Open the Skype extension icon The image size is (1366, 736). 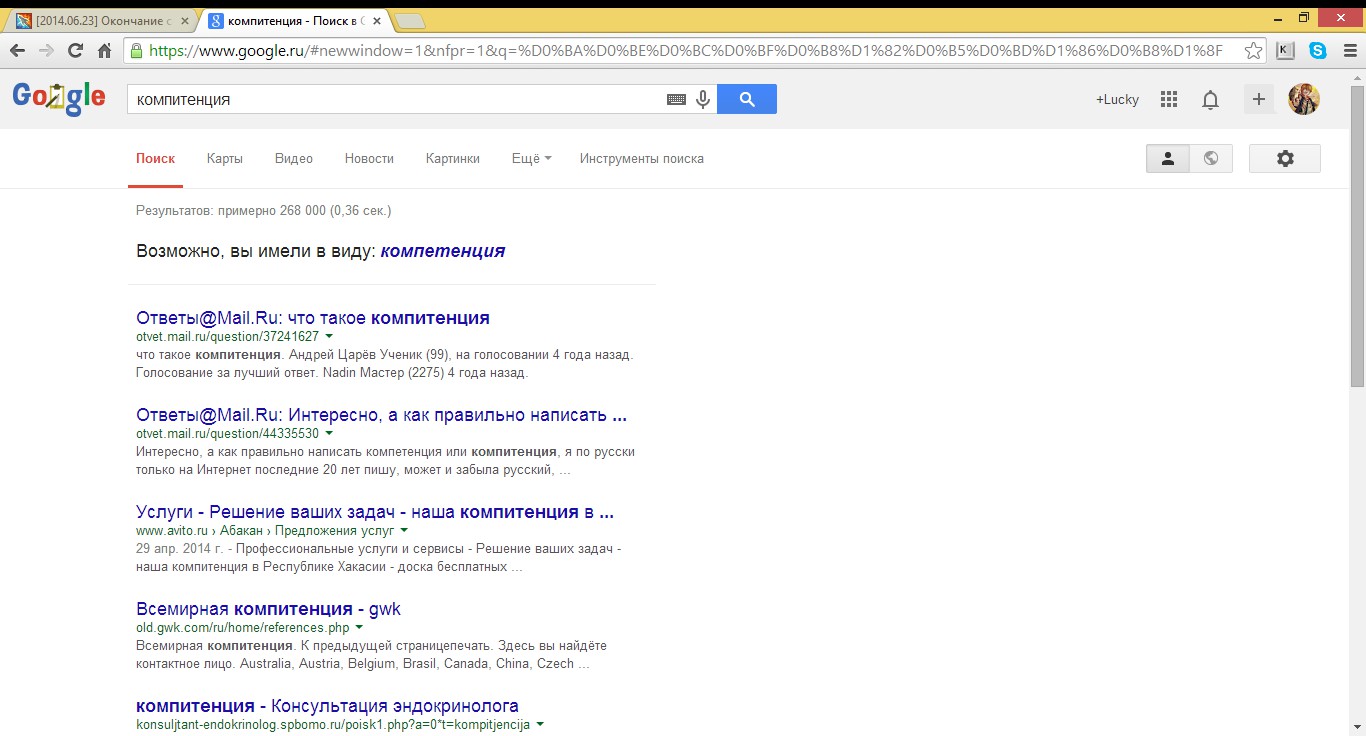click(1317, 50)
